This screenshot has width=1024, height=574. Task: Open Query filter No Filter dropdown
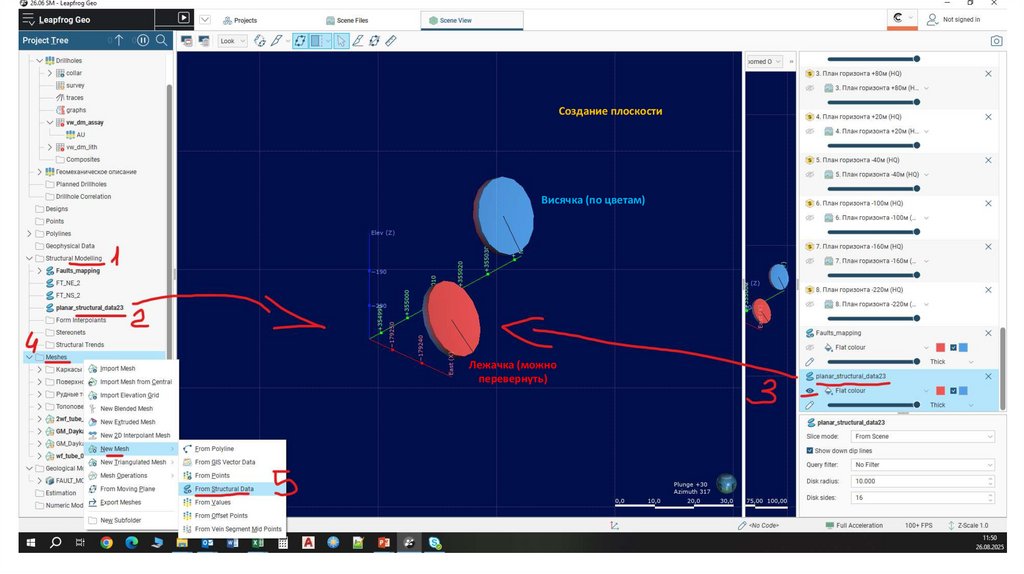[x=923, y=464]
